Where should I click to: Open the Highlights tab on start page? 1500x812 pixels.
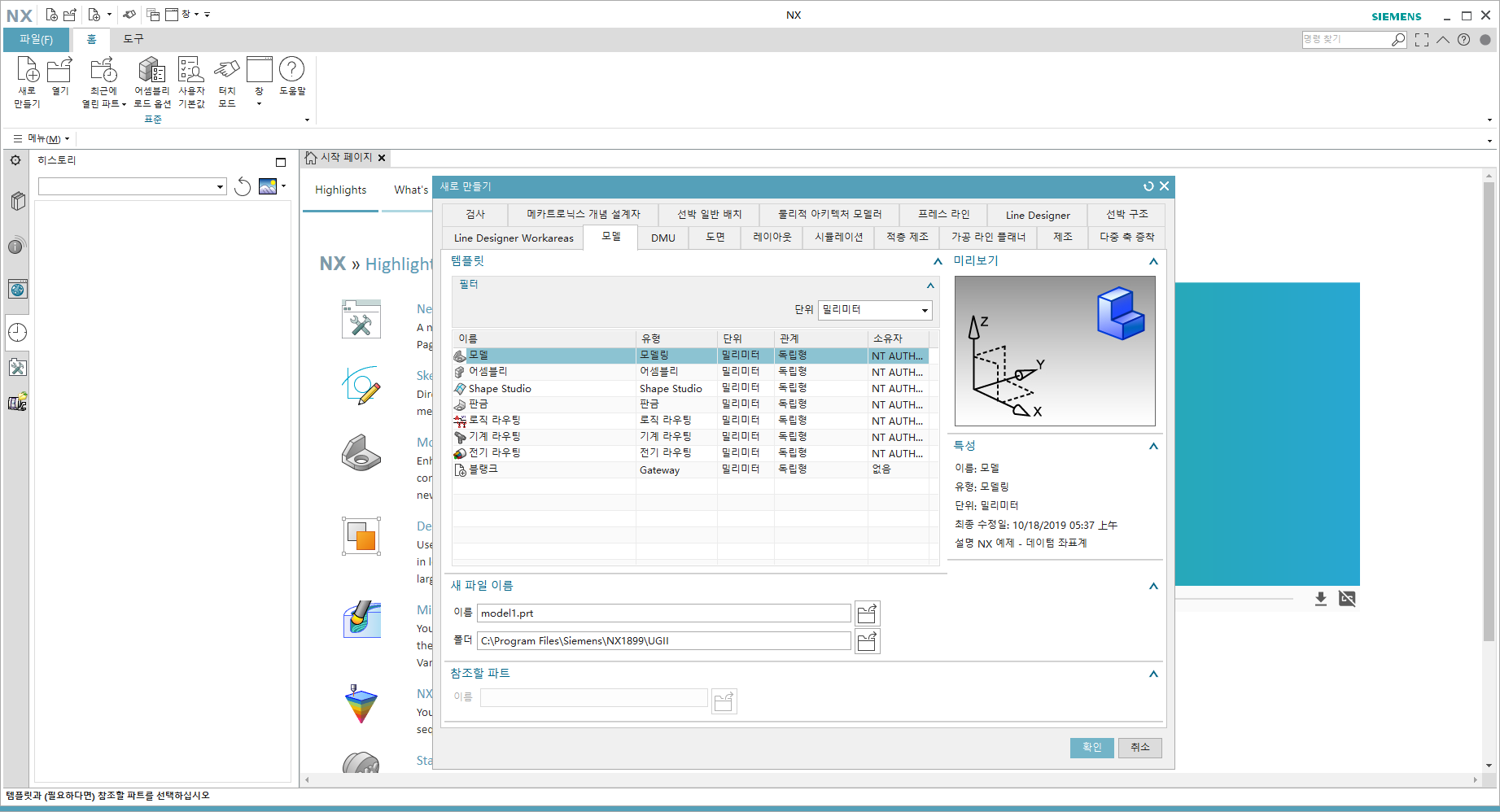pos(340,190)
